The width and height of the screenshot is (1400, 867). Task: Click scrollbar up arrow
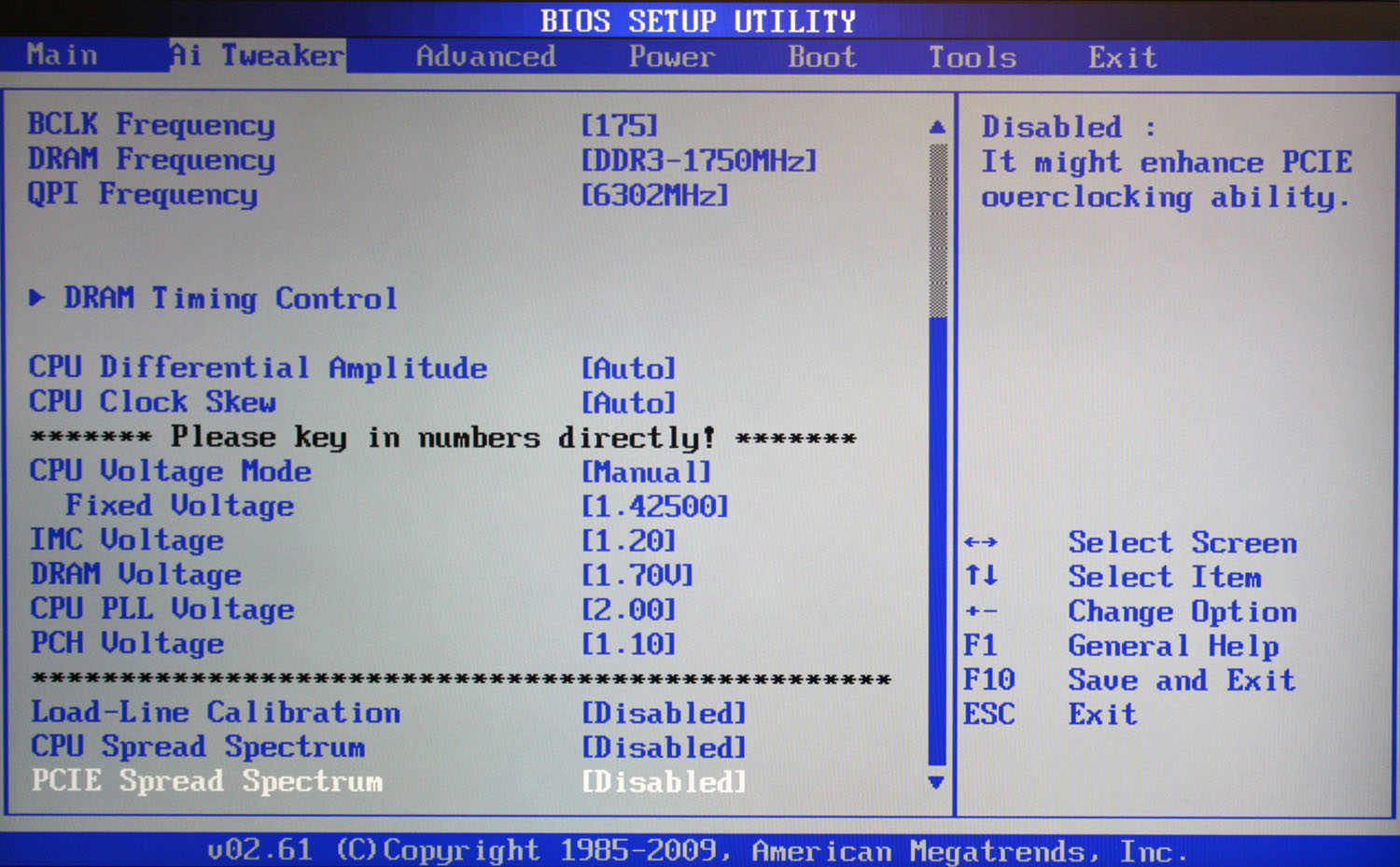938,127
